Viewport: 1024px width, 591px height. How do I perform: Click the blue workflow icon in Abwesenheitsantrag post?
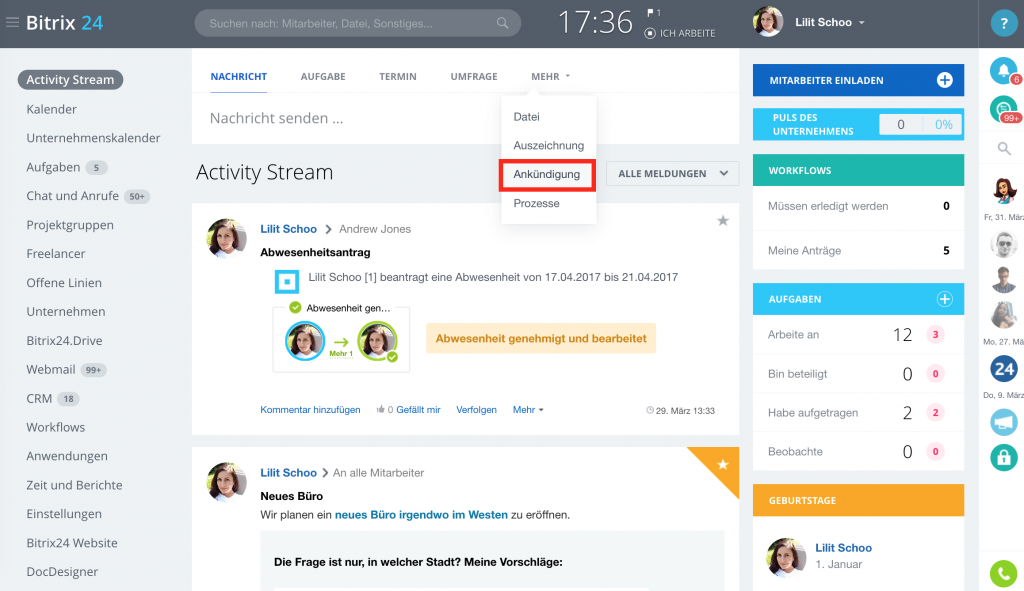[287, 282]
